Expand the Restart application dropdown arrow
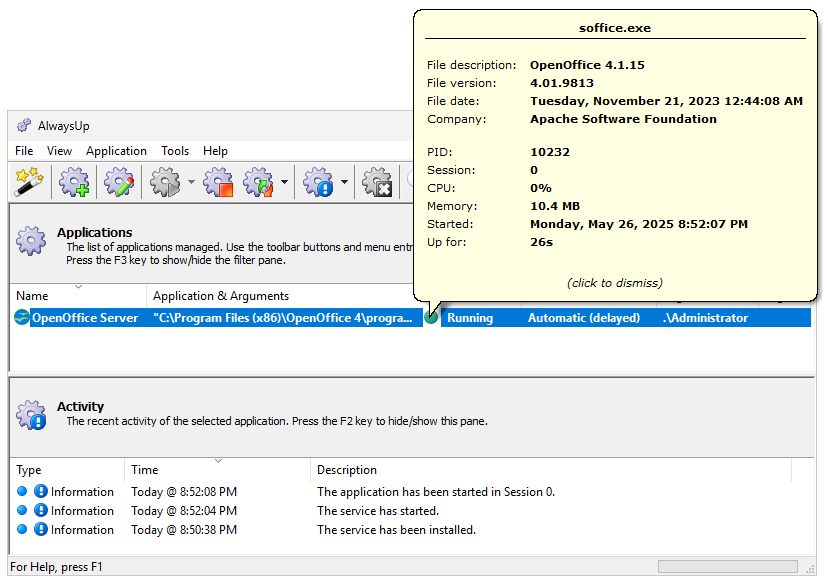Image resolution: width=828 pixels, height=583 pixels. pos(285,182)
